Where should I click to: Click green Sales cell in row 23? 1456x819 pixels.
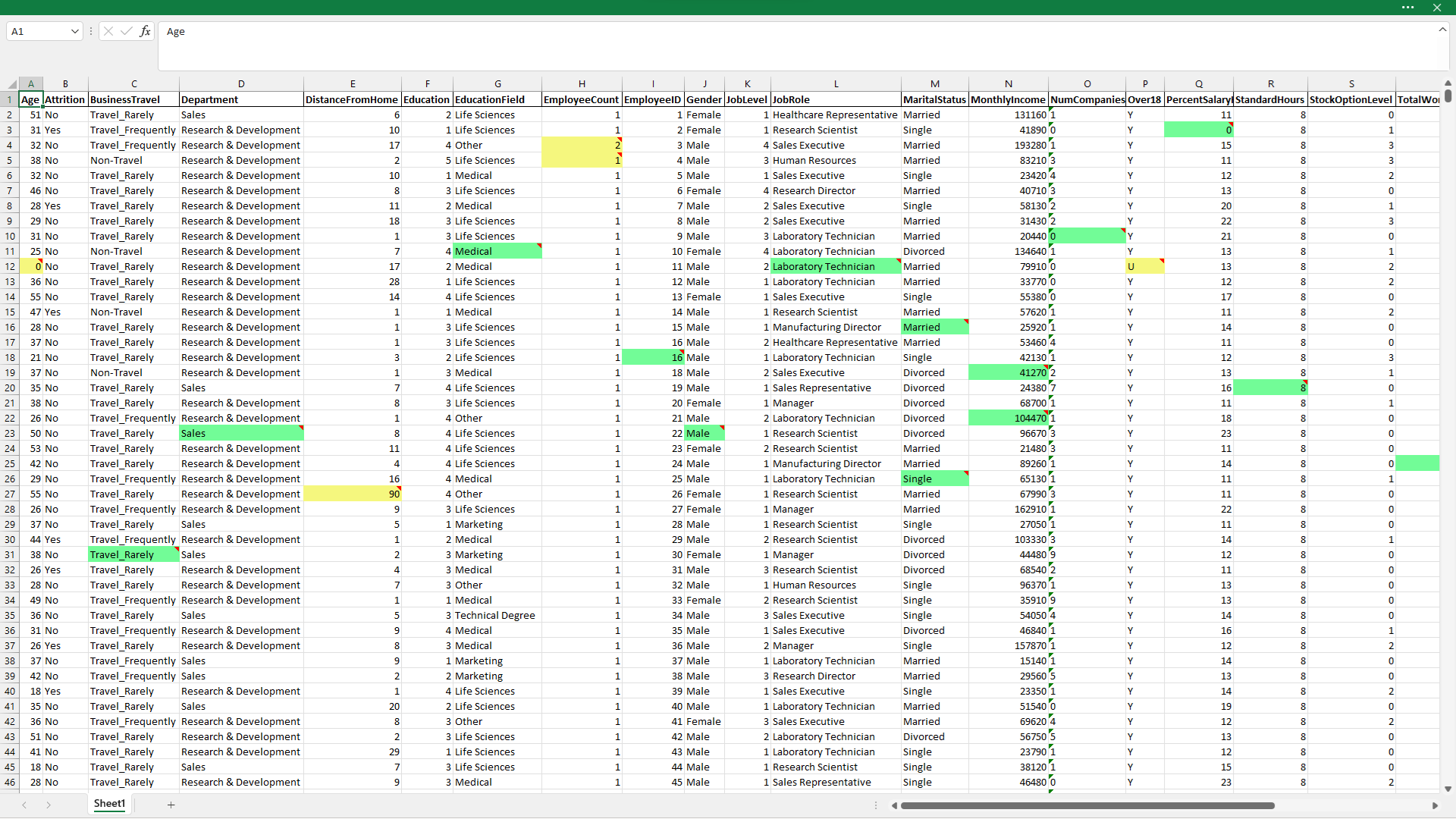(241, 433)
